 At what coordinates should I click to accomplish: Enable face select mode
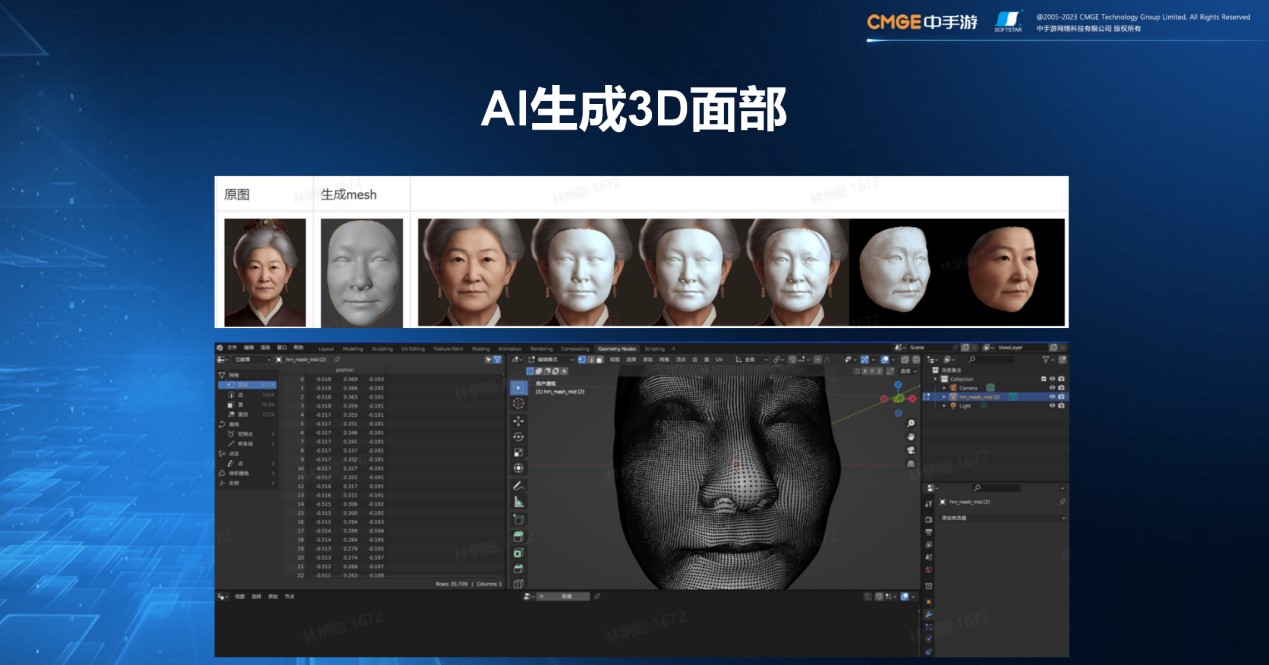(x=600, y=360)
